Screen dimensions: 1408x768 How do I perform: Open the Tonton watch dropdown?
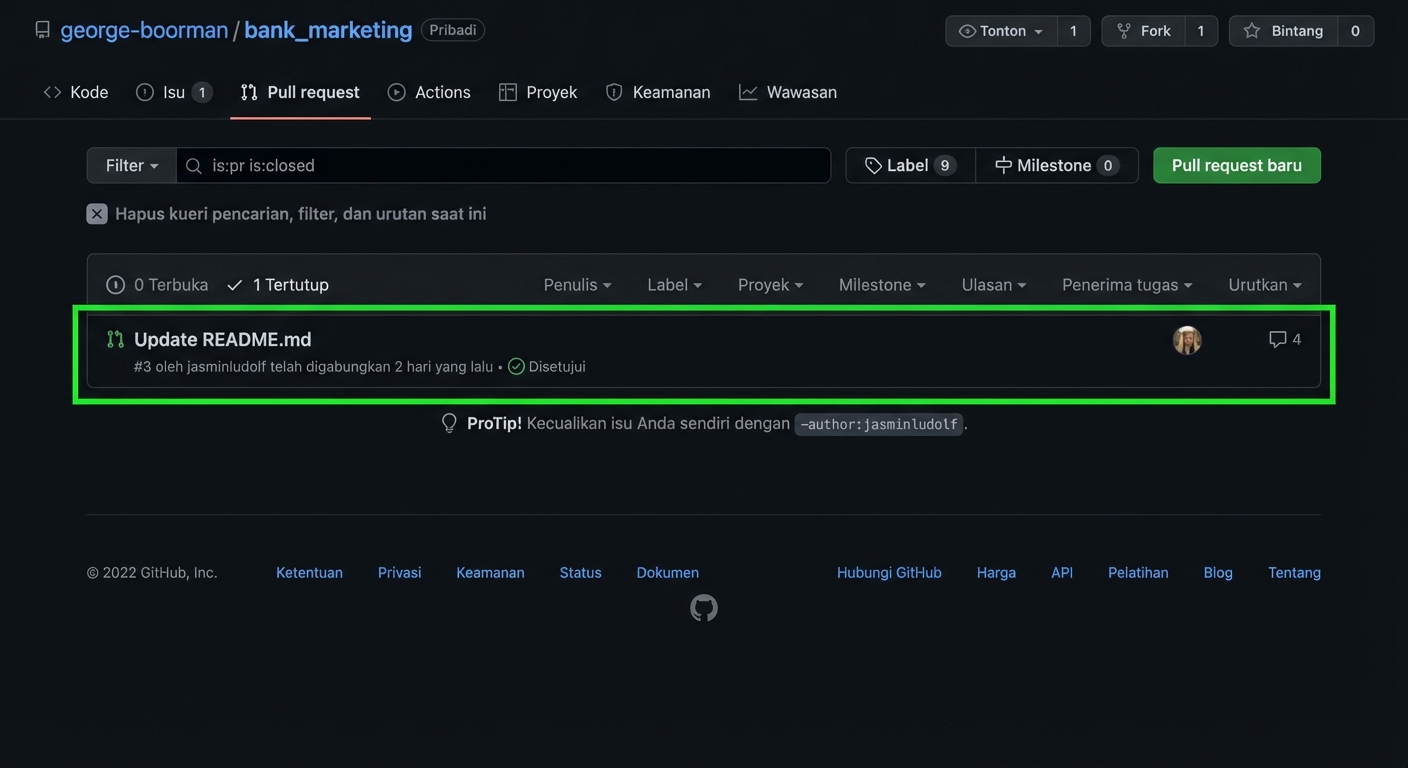point(1001,31)
